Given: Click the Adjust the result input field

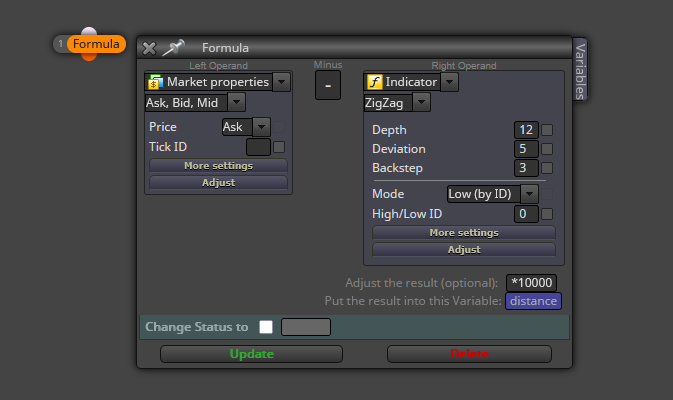Looking at the screenshot, I should pos(531,283).
